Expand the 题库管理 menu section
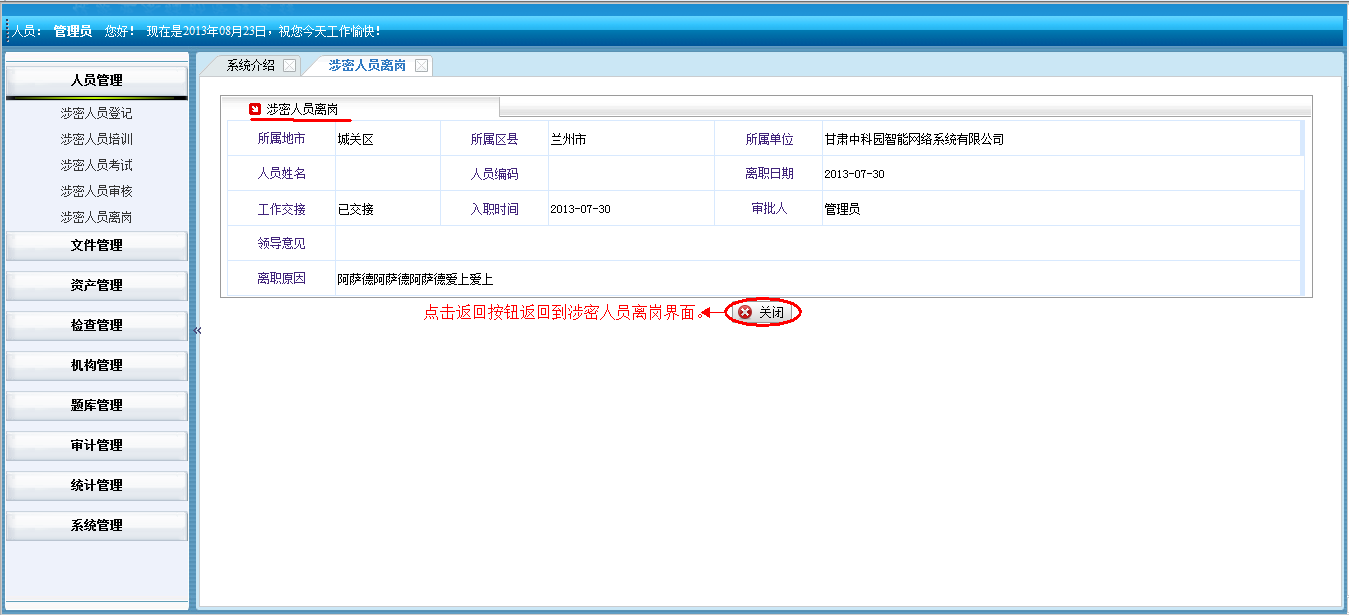Image resolution: width=1349 pixels, height=615 pixels. click(97, 405)
